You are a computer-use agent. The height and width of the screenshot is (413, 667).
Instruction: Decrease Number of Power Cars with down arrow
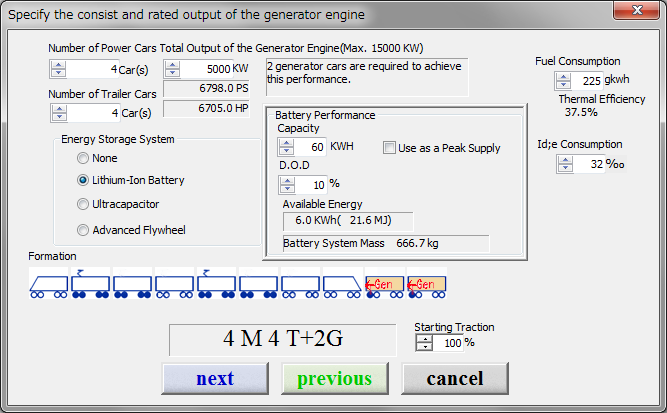(x=58, y=73)
